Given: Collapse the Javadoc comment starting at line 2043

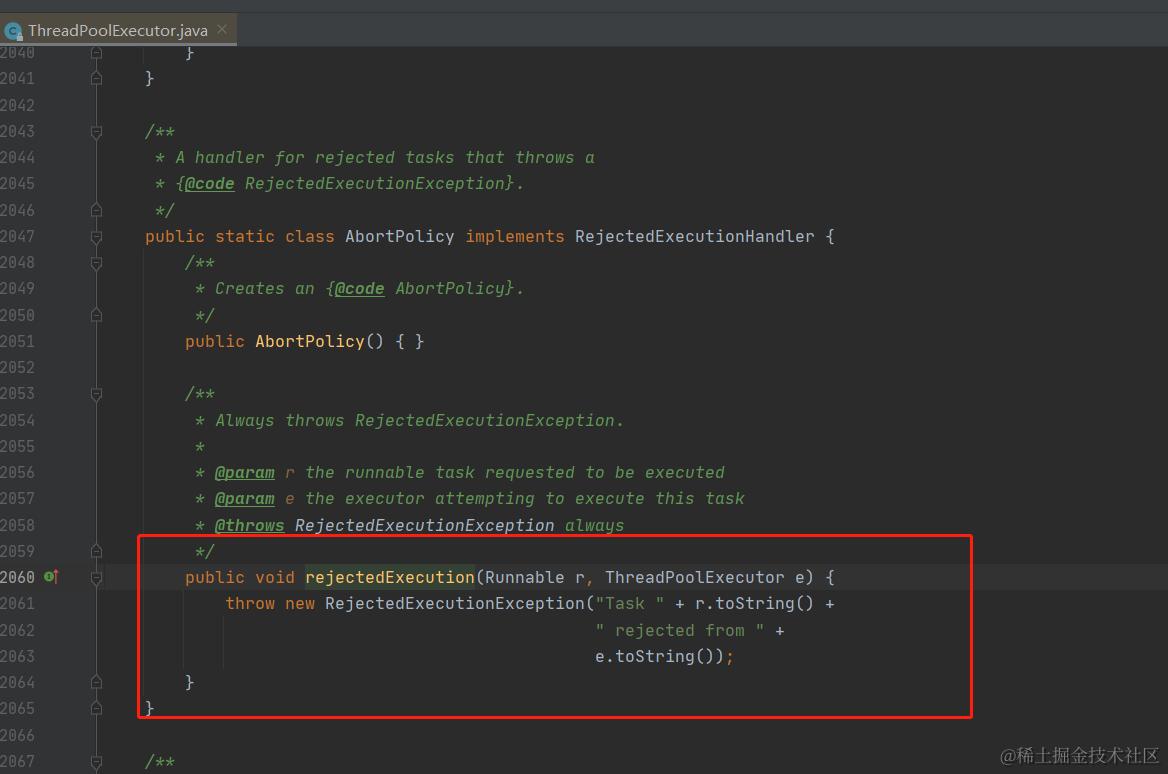Looking at the screenshot, I should point(96,132).
